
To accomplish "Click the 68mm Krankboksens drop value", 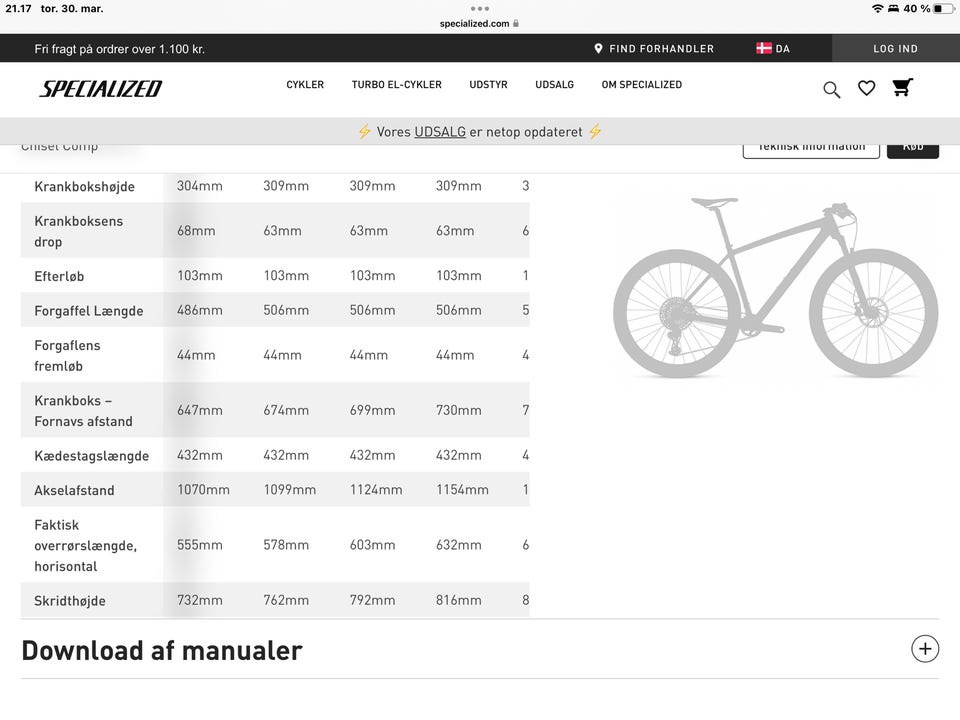I will (x=196, y=231).
